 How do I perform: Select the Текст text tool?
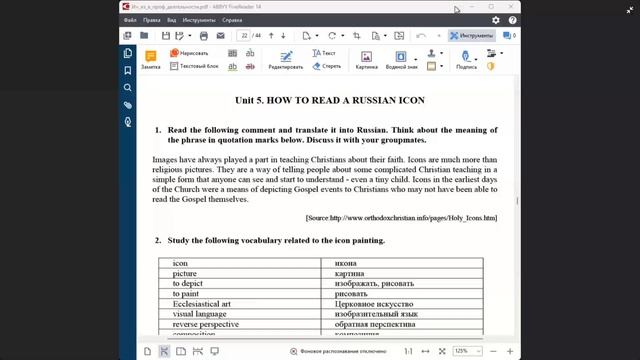point(324,53)
